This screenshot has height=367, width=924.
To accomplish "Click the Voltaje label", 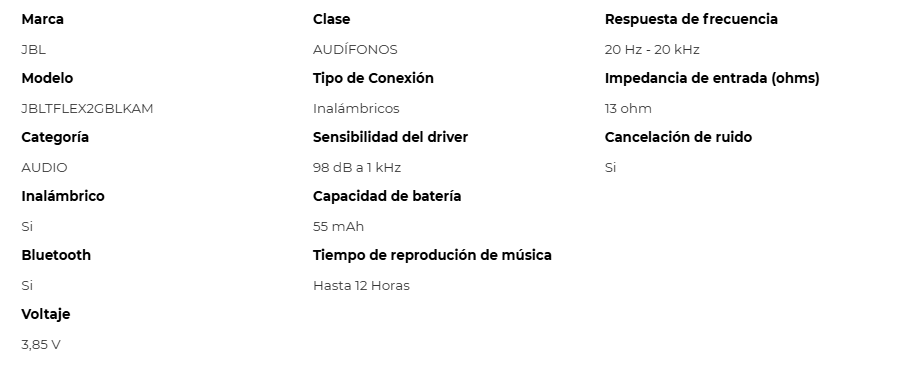I will tap(45, 314).
